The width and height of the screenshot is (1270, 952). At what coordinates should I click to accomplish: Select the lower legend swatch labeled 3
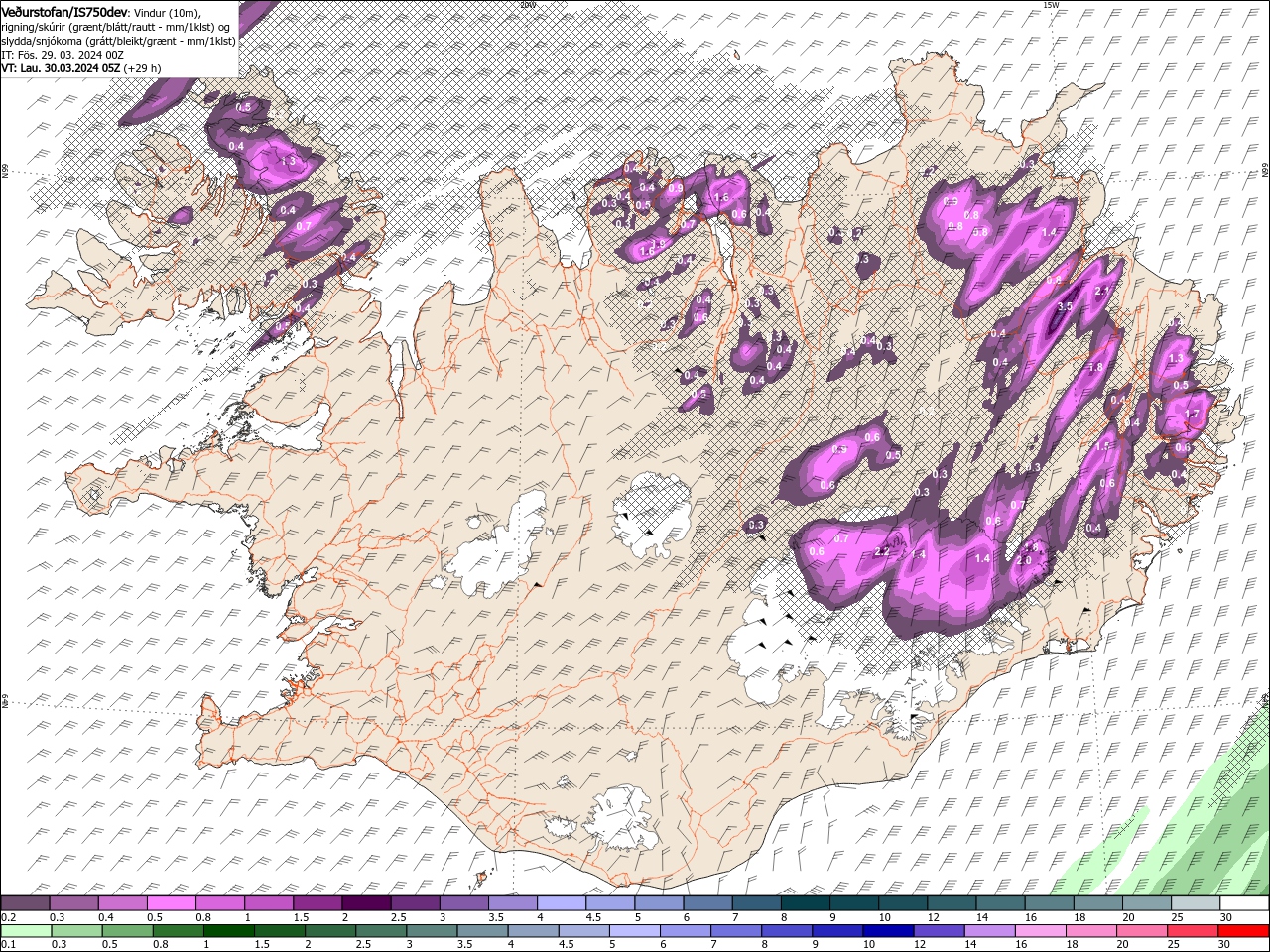coord(432,931)
